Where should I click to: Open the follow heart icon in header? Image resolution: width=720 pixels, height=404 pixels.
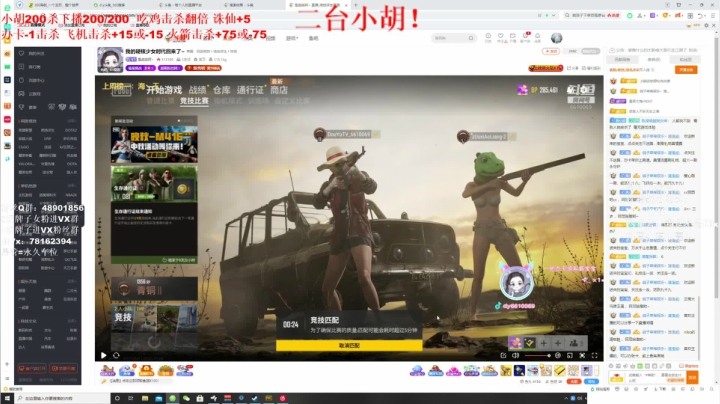(501, 38)
